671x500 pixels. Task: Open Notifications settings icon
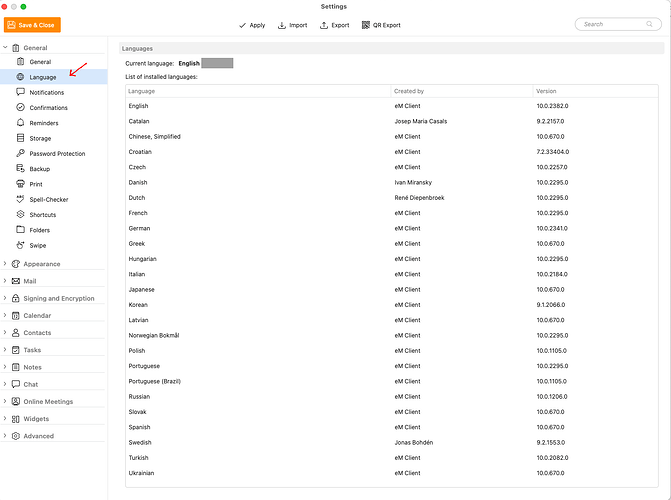pos(20,92)
